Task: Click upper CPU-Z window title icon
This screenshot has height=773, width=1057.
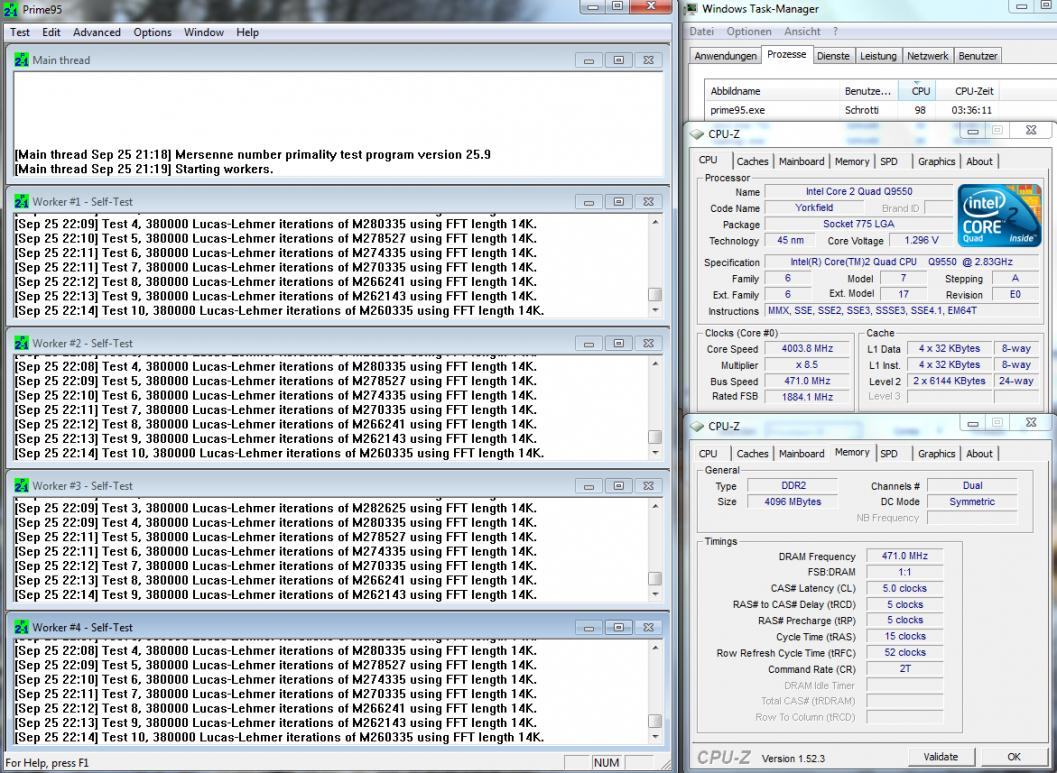Action: click(697, 134)
